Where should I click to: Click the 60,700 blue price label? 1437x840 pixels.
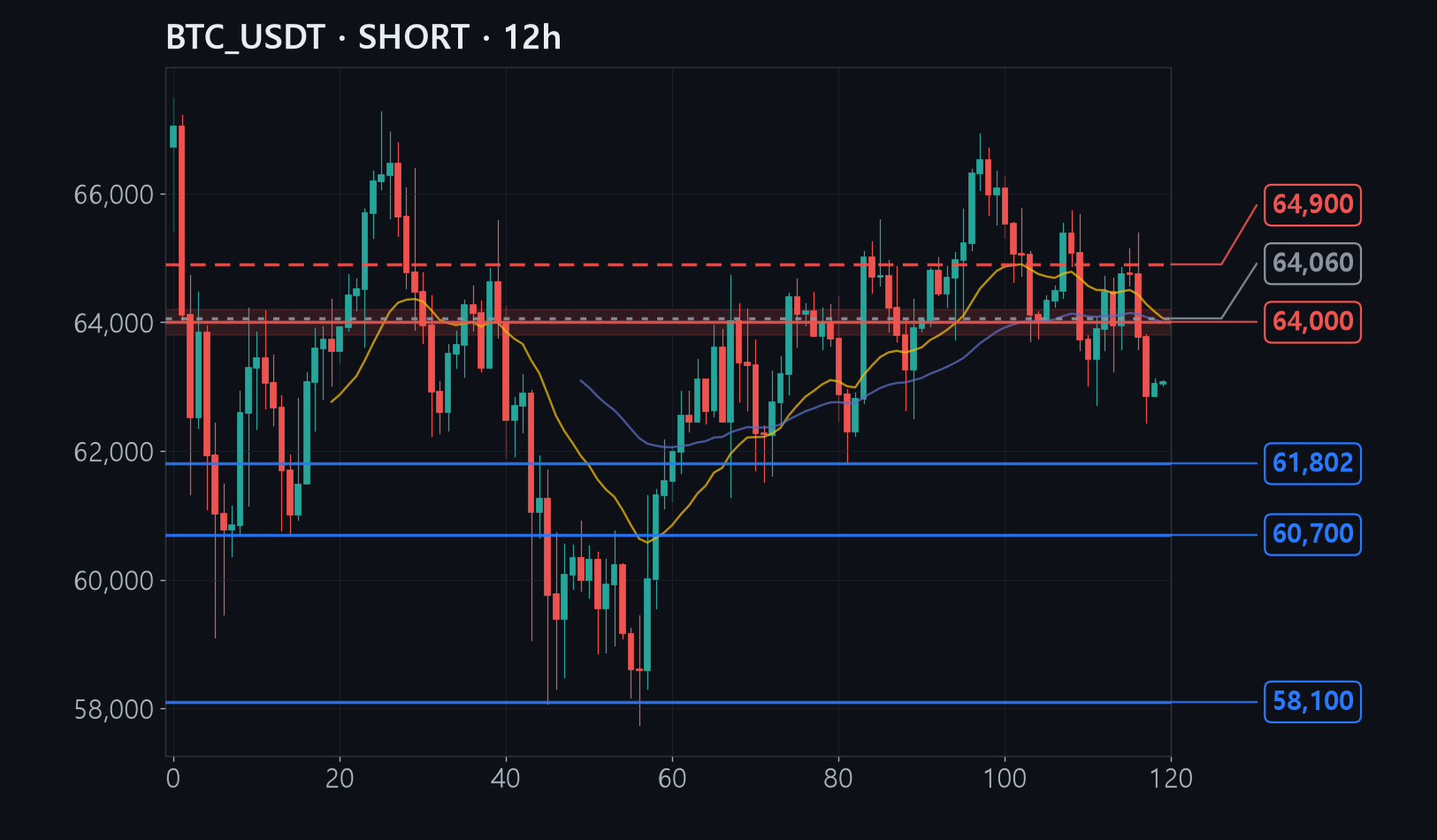coord(1312,534)
